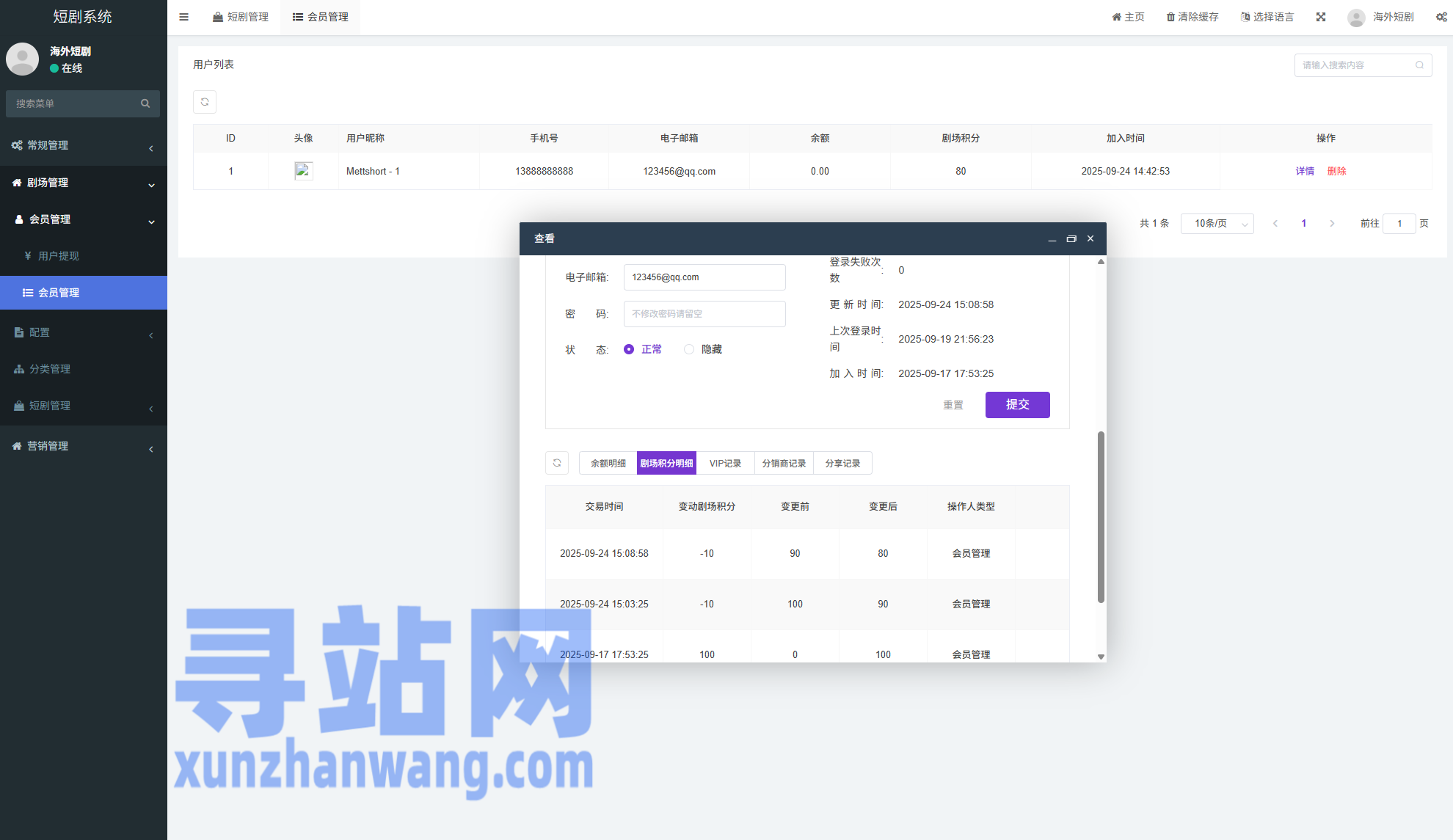The height and width of the screenshot is (840, 1453).
Task: Click the dialog vertical scrollbar thumb
Action: coord(1101,517)
